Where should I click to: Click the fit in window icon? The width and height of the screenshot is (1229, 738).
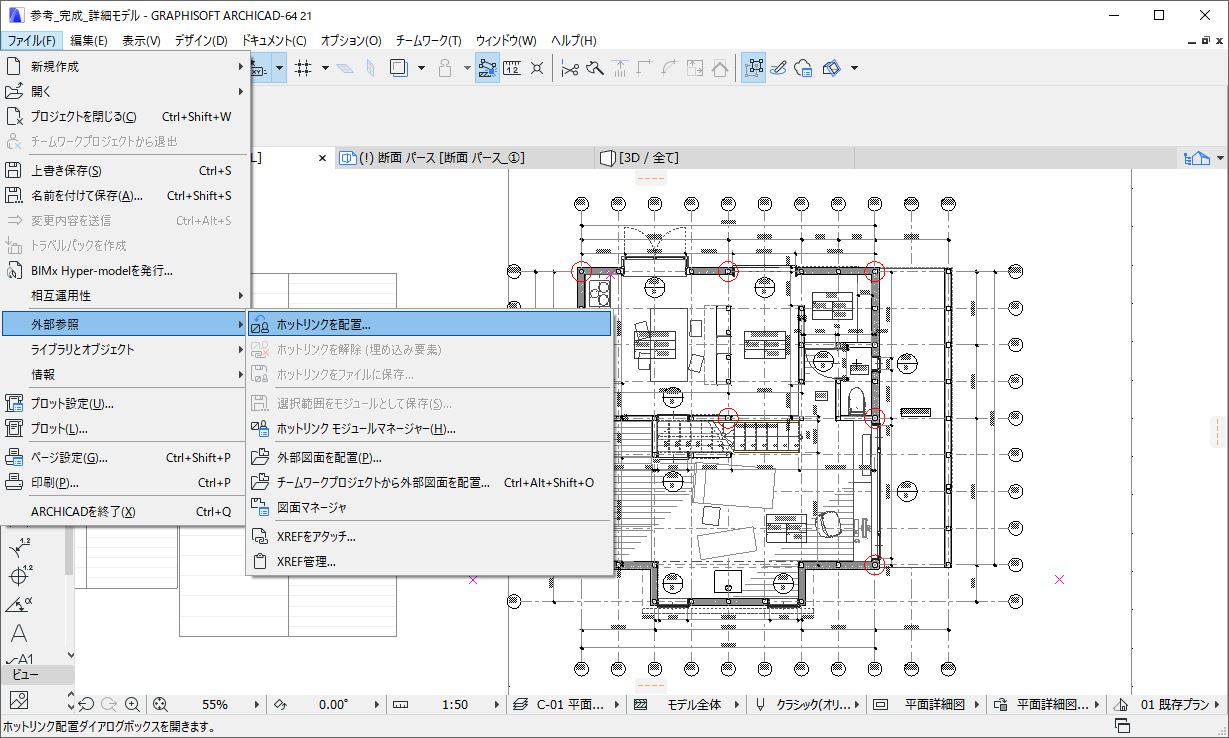[160, 704]
